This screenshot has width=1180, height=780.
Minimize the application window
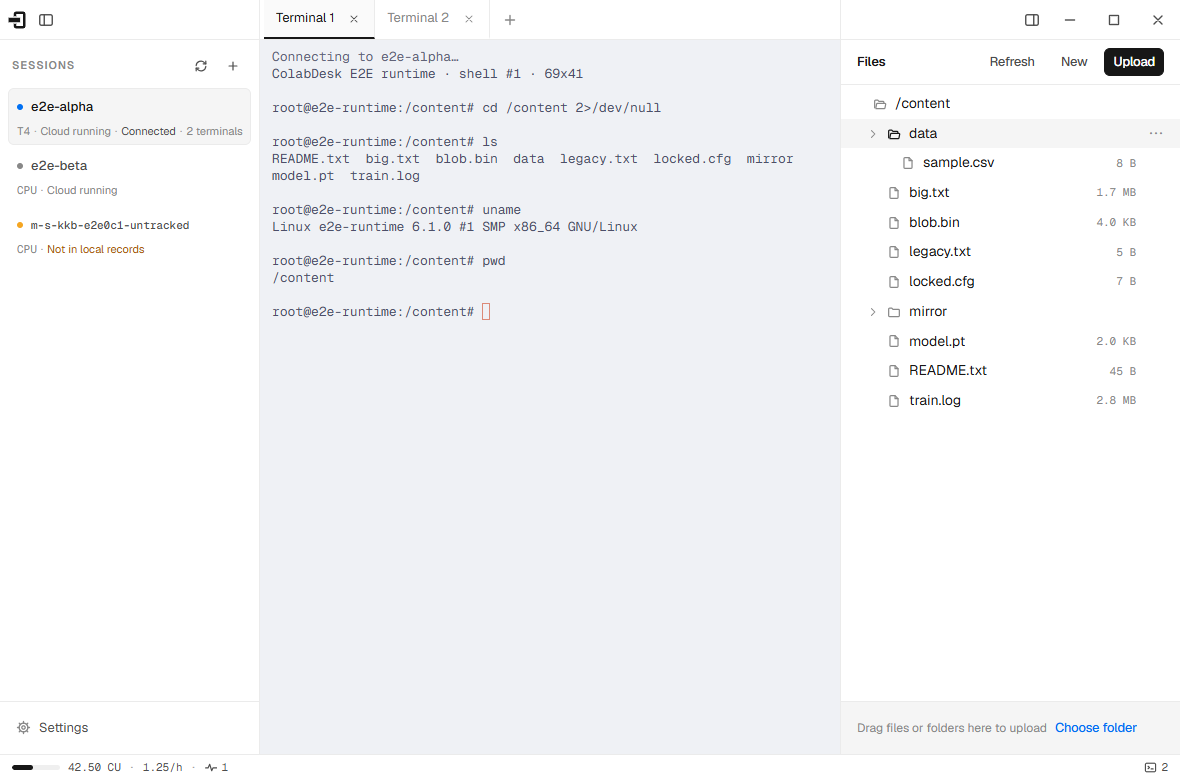pyautogui.click(x=1069, y=20)
